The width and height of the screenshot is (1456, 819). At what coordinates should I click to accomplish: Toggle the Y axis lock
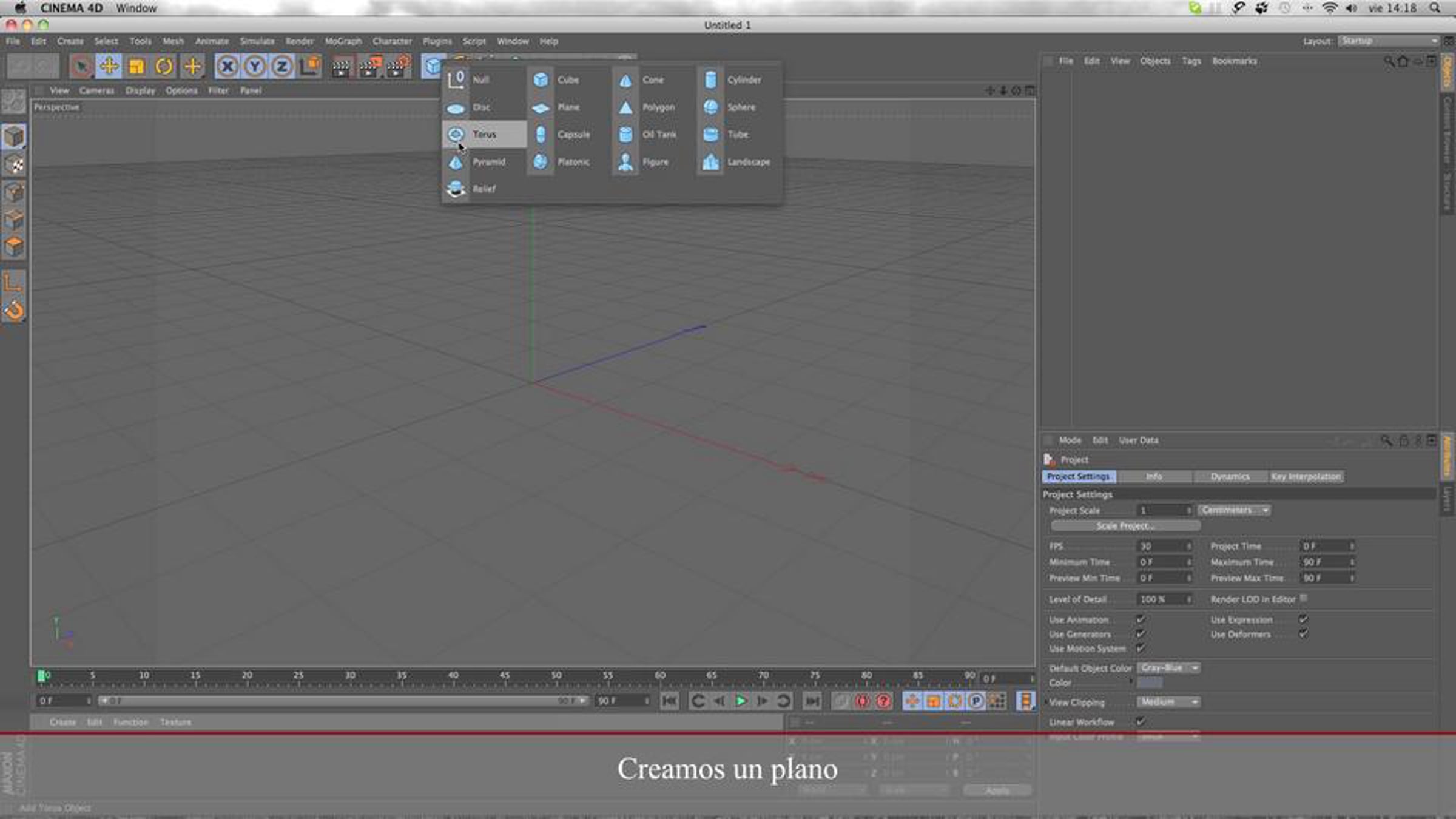(x=255, y=66)
